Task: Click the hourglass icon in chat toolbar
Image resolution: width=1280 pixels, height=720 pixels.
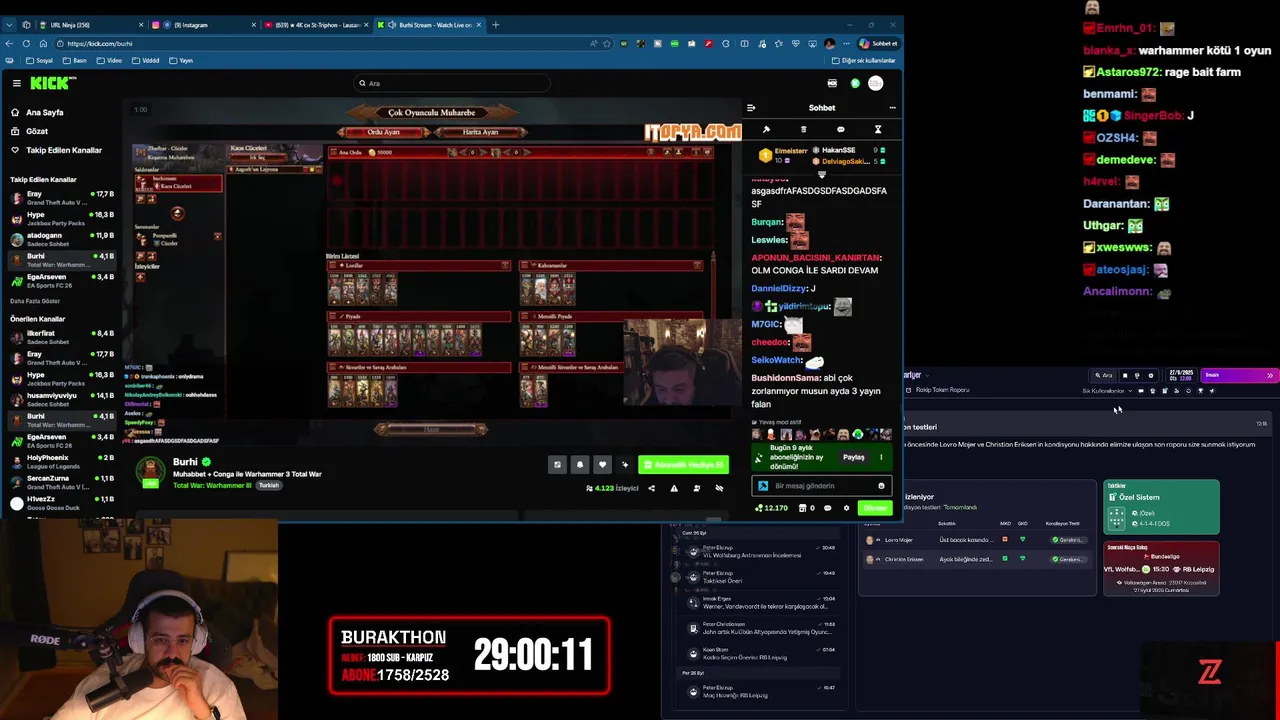Action: (878, 130)
